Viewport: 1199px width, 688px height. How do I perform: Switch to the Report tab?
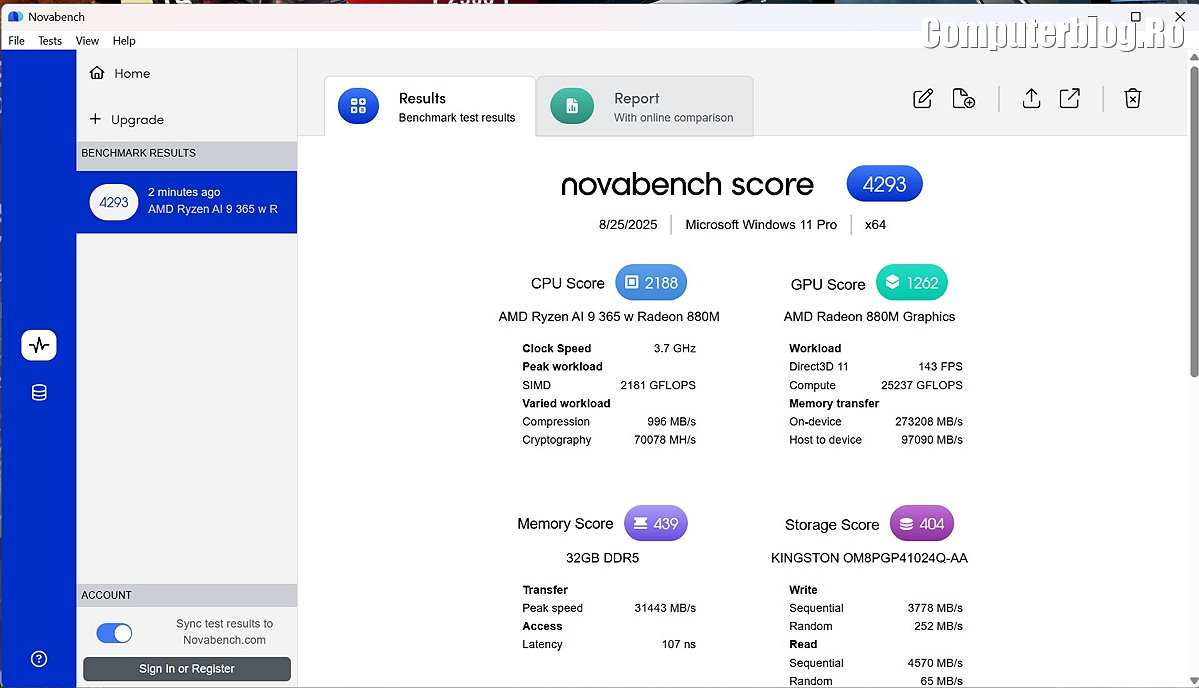(645, 106)
